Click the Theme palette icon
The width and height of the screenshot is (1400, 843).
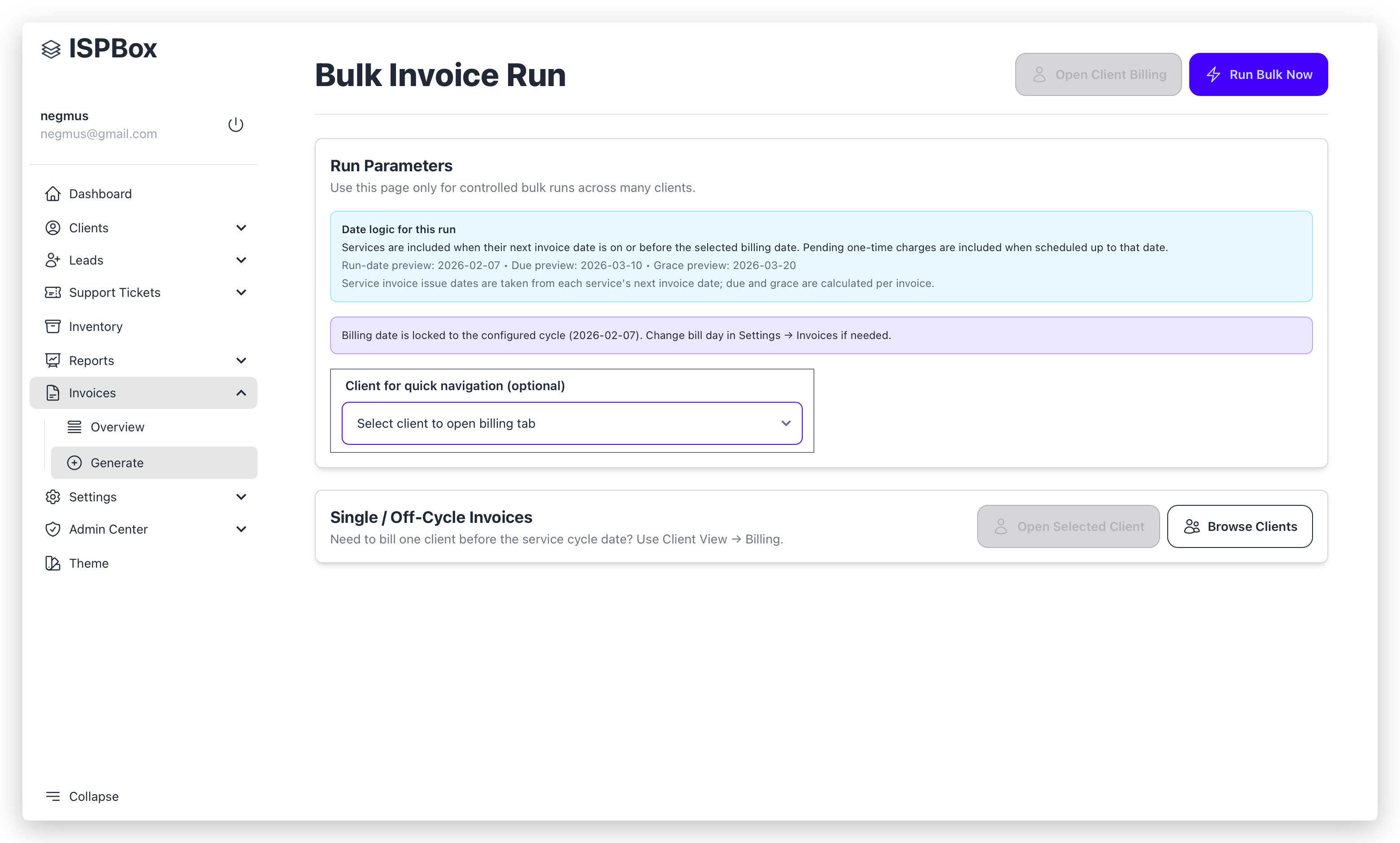53,563
